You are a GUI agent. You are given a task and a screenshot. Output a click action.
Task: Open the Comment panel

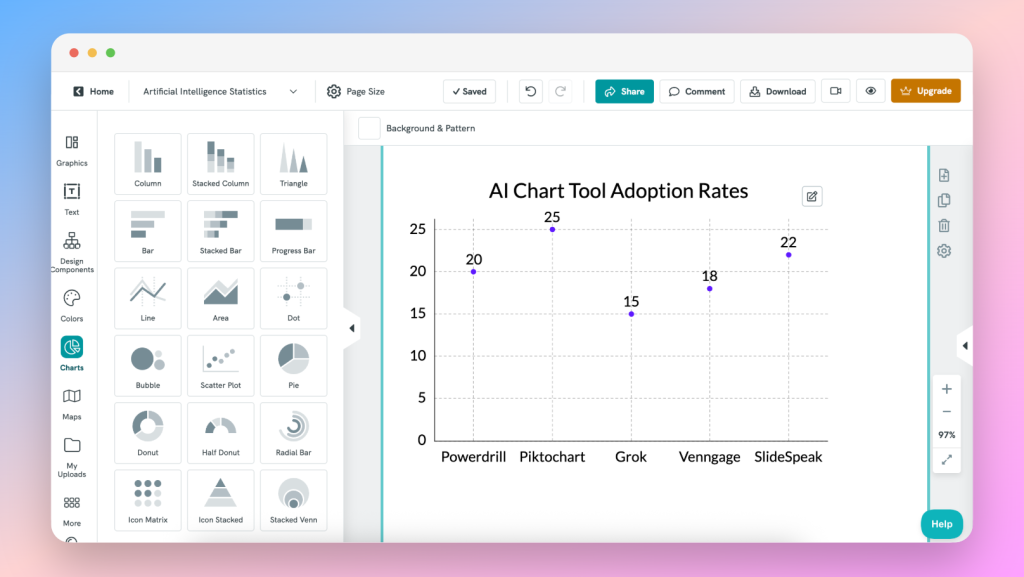pos(697,91)
